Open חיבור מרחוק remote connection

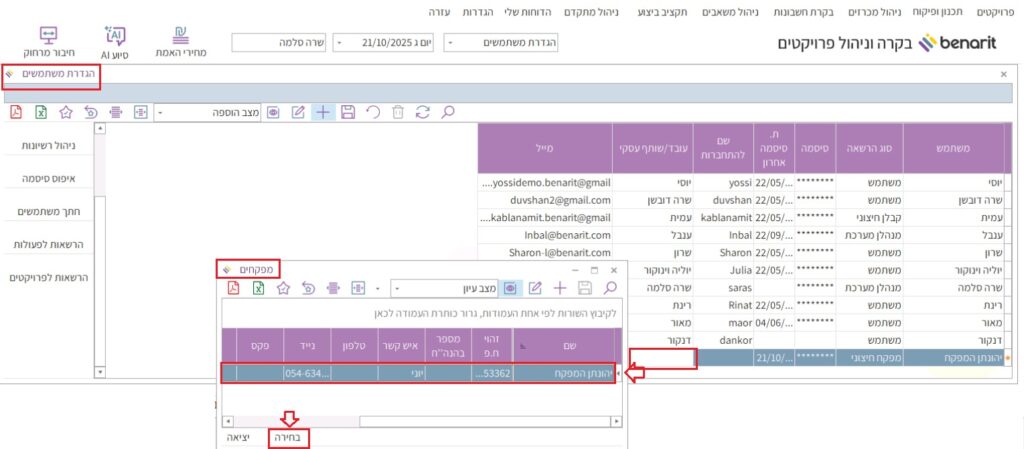click(48, 41)
